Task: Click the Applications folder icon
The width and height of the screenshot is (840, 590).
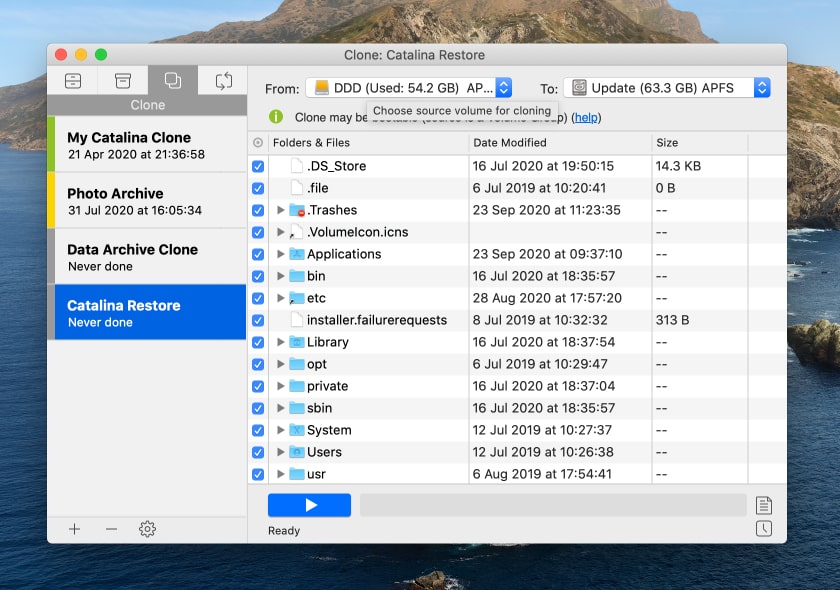Action: [x=297, y=254]
